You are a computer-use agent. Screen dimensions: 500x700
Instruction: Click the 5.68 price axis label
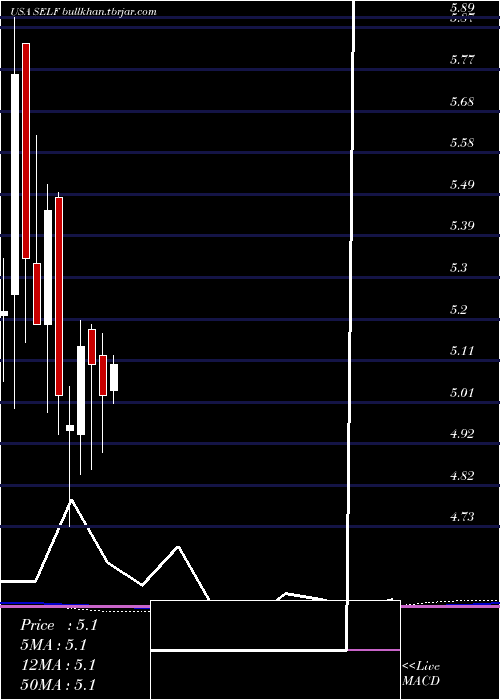tap(462, 101)
